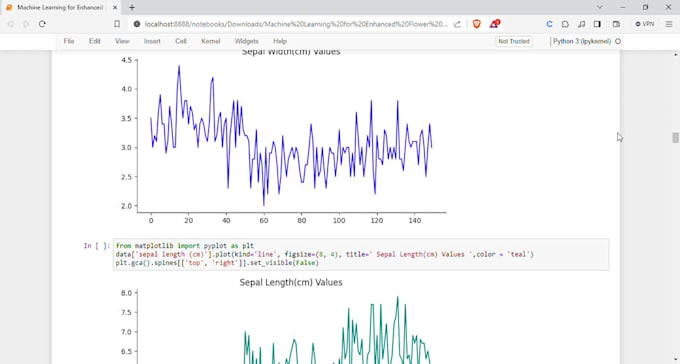Screen dimensions: 680x364
Task: Go forward to the next page
Action: tap(26, 24)
